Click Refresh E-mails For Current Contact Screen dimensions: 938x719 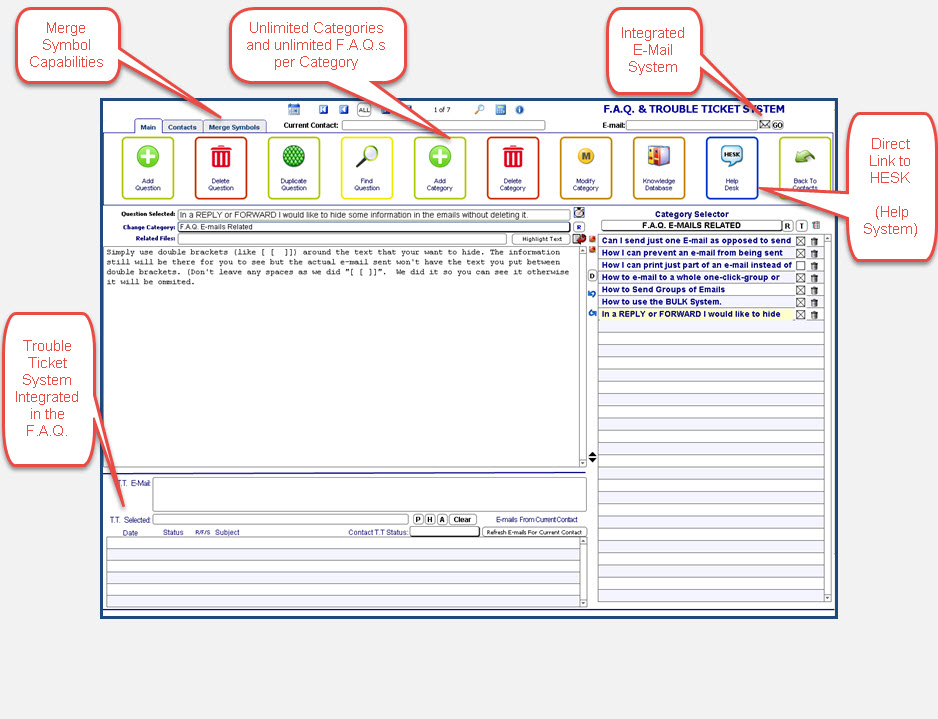pyautogui.click(x=534, y=532)
